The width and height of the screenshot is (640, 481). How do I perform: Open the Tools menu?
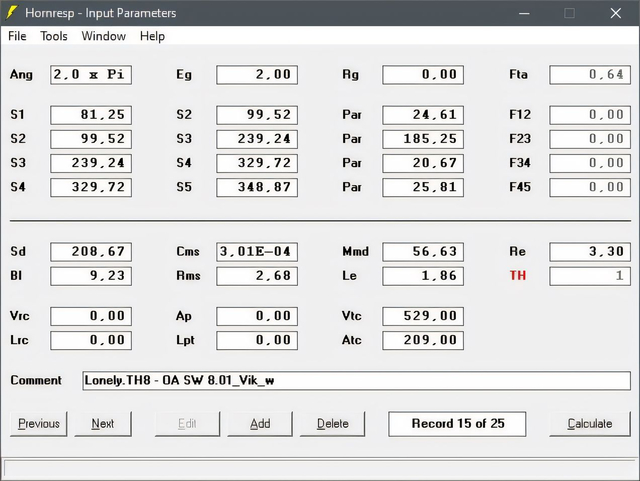point(54,36)
